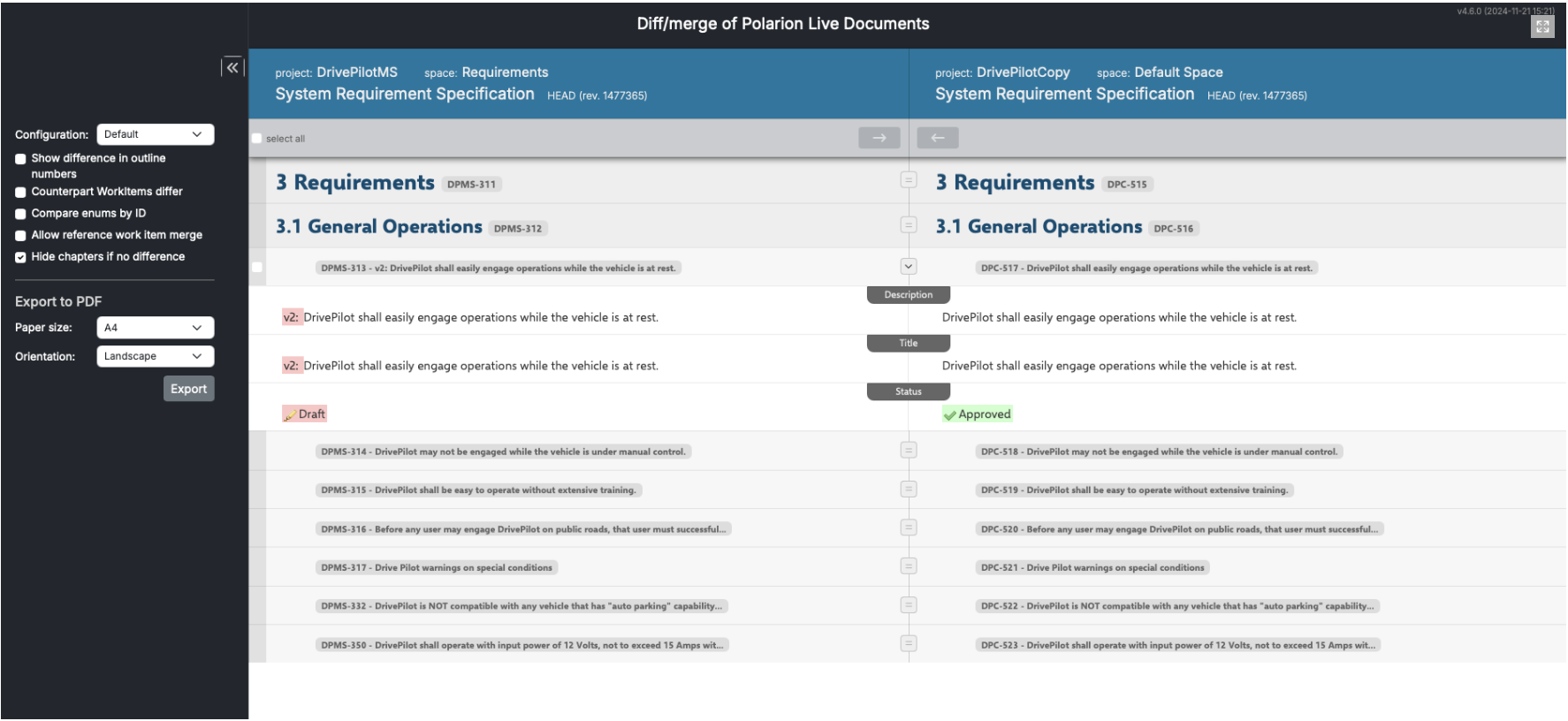Enable Compare enums by ID
1568x721 pixels.
[x=20, y=214]
